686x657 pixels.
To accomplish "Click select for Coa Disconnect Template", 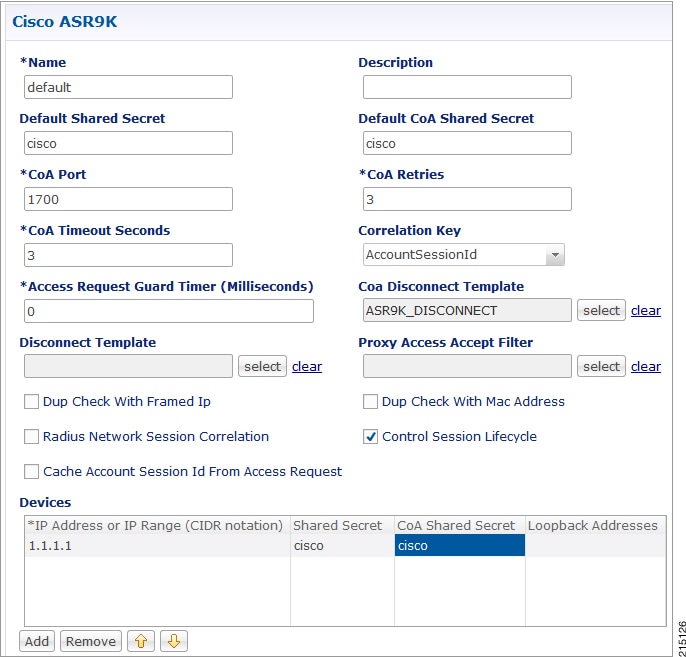I will [601, 311].
